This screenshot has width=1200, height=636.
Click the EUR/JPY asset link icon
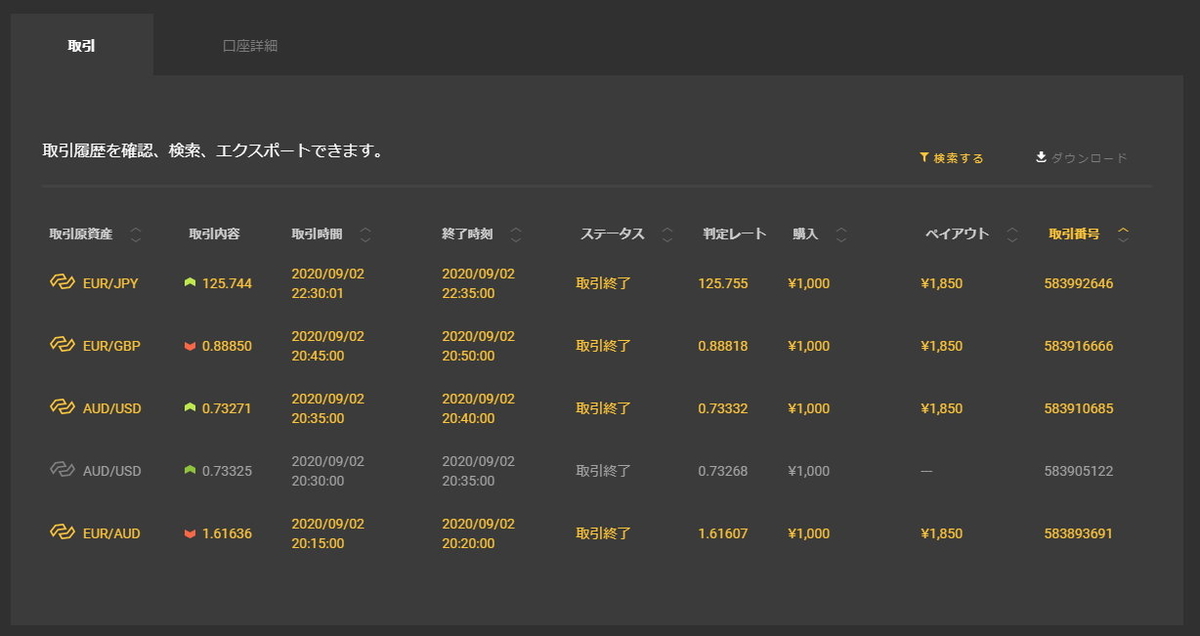pyautogui.click(x=62, y=283)
